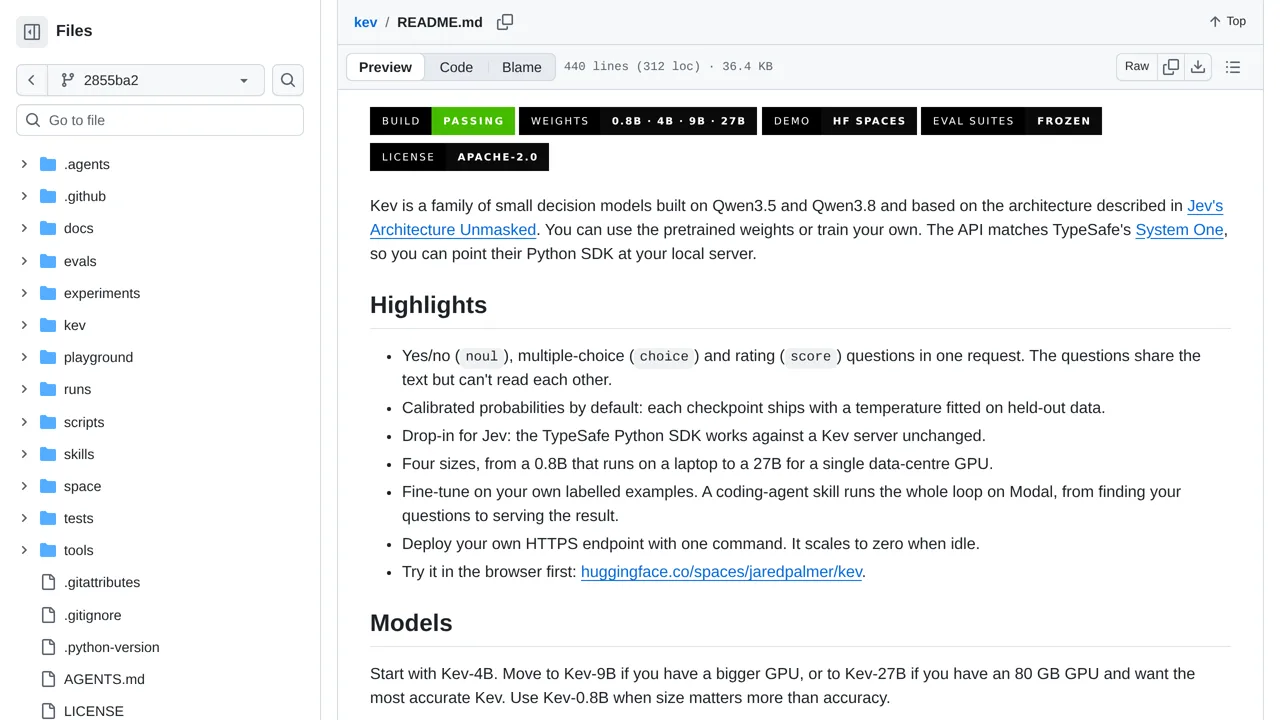Screen dimensions: 1280x720
Task: Click the Weights badge
Action: pyautogui.click(x=638, y=121)
